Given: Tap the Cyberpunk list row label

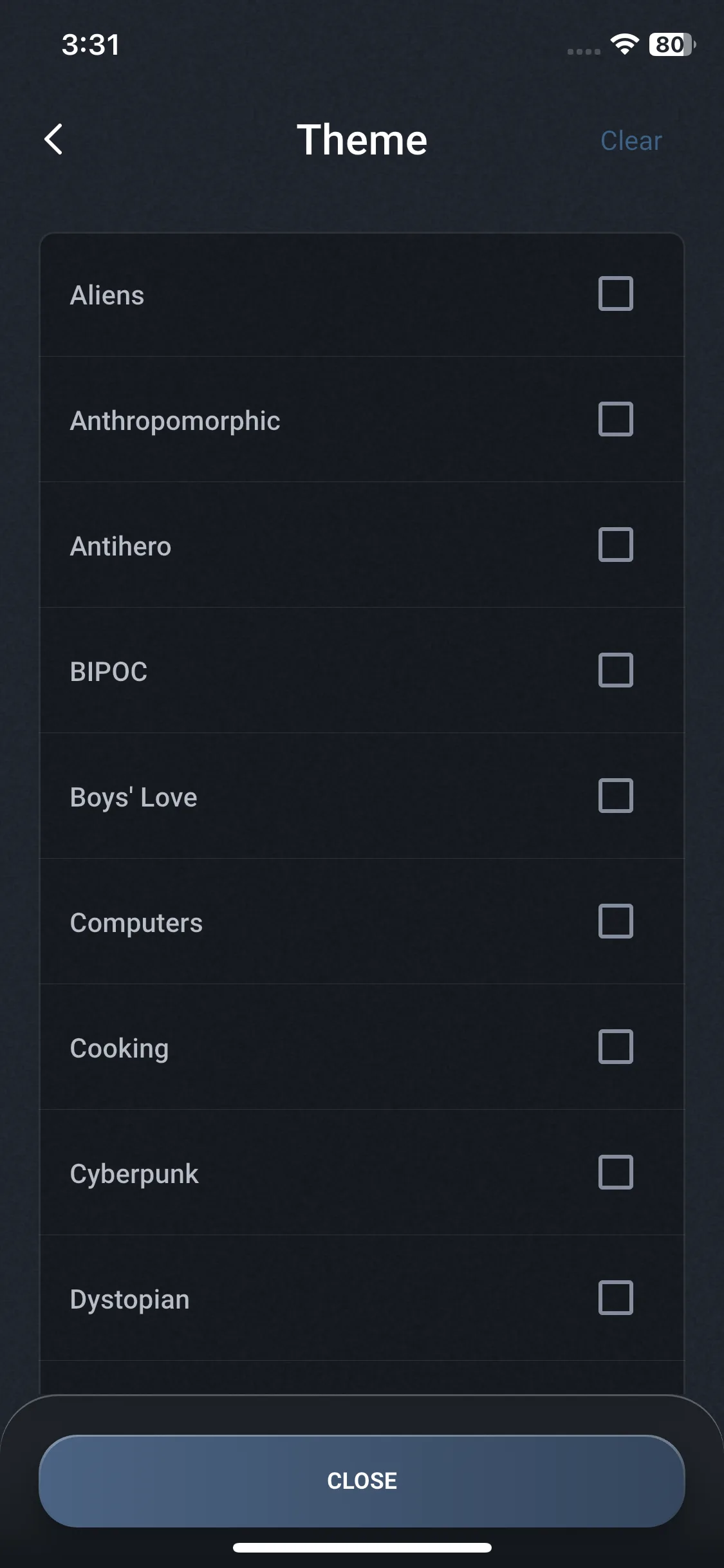Looking at the screenshot, I should (134, 1174).
